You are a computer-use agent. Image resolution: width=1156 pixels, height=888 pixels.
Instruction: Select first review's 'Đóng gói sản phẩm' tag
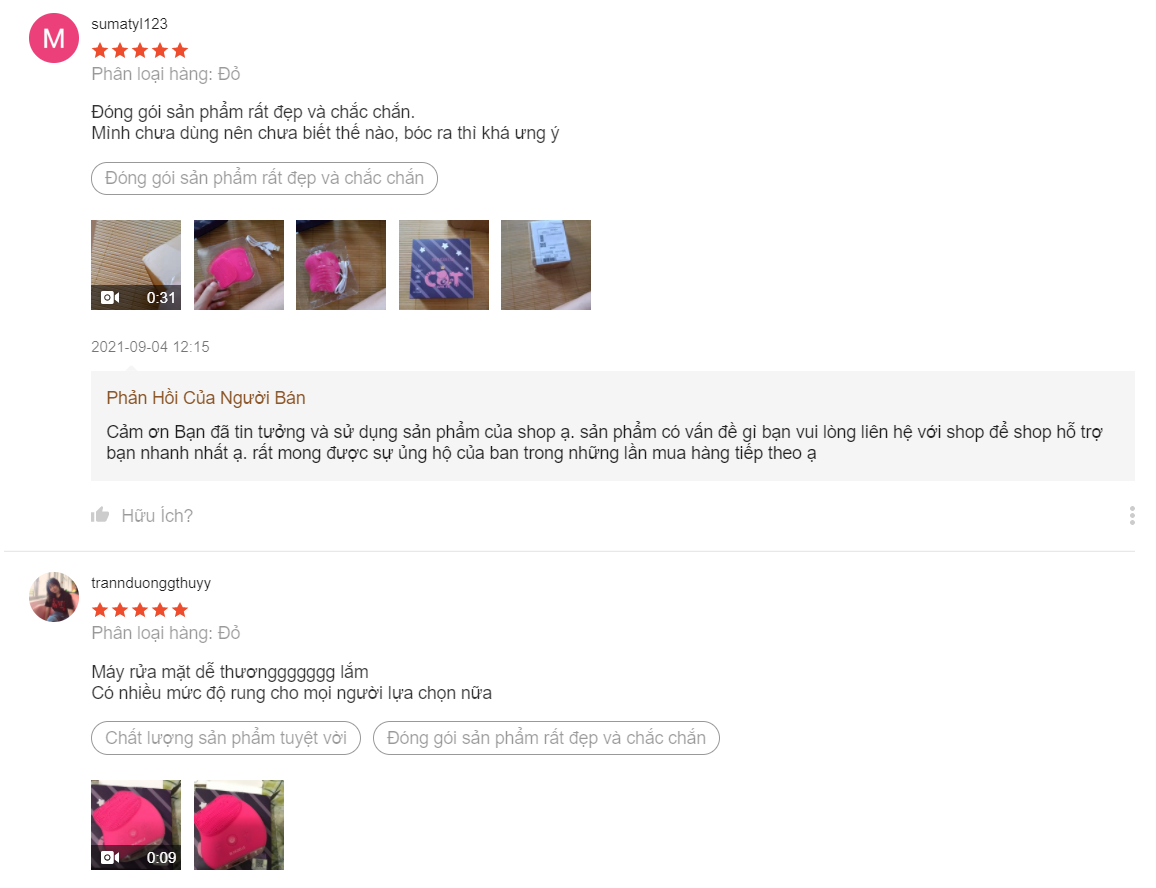pos(264,178)
